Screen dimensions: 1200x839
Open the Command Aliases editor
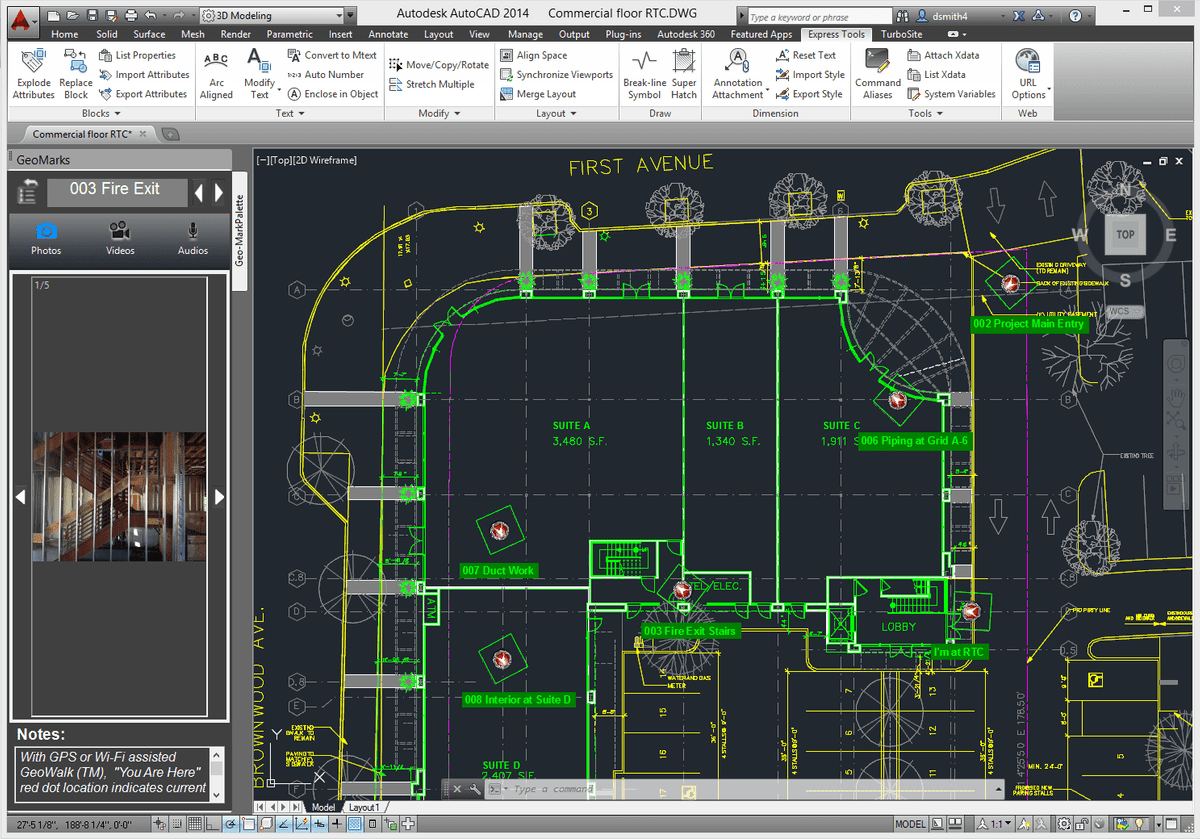point(877,72)
